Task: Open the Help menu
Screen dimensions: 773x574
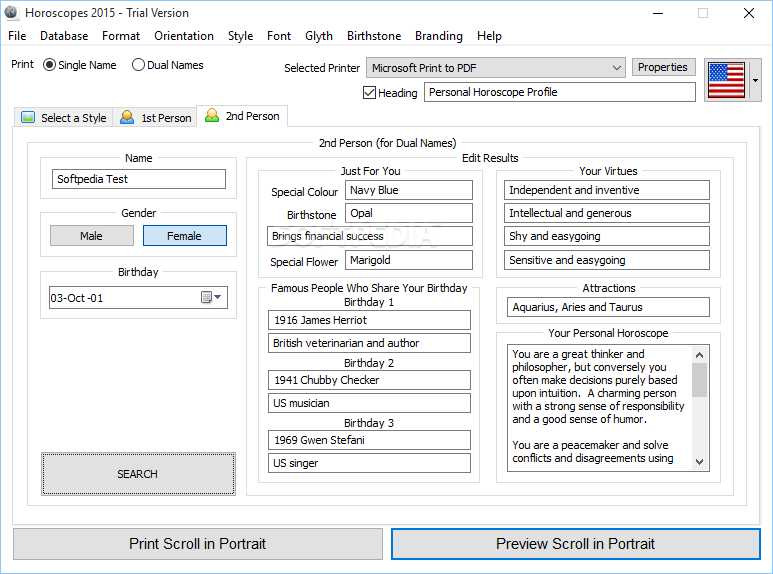Action: click(x=490, y=36)
